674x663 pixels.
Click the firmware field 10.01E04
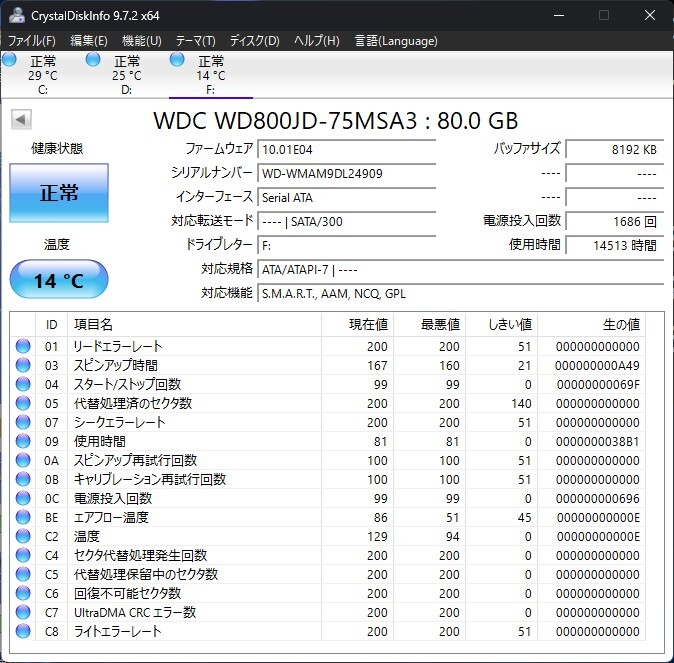point(346,150)
